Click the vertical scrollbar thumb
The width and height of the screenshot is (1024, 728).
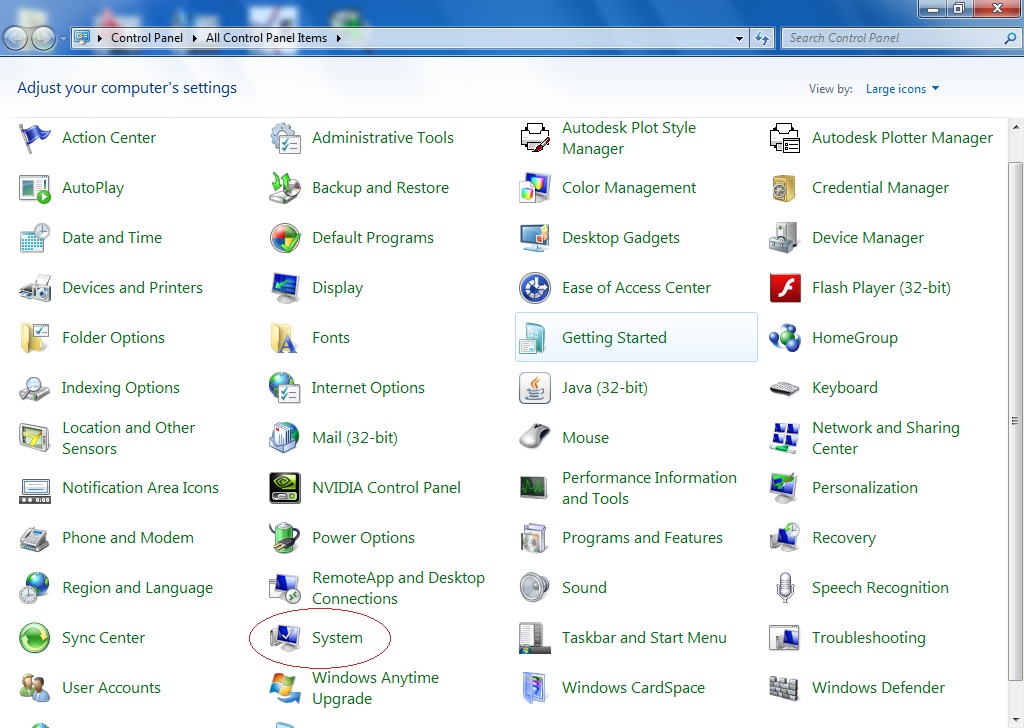(x=1016, y=420)
